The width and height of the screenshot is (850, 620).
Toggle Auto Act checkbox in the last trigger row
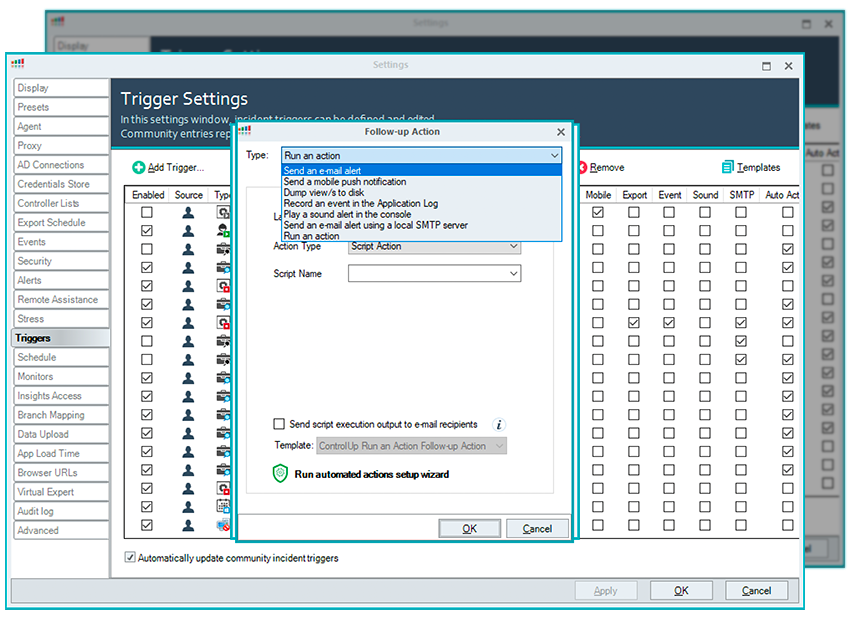[x=788, y=525]
